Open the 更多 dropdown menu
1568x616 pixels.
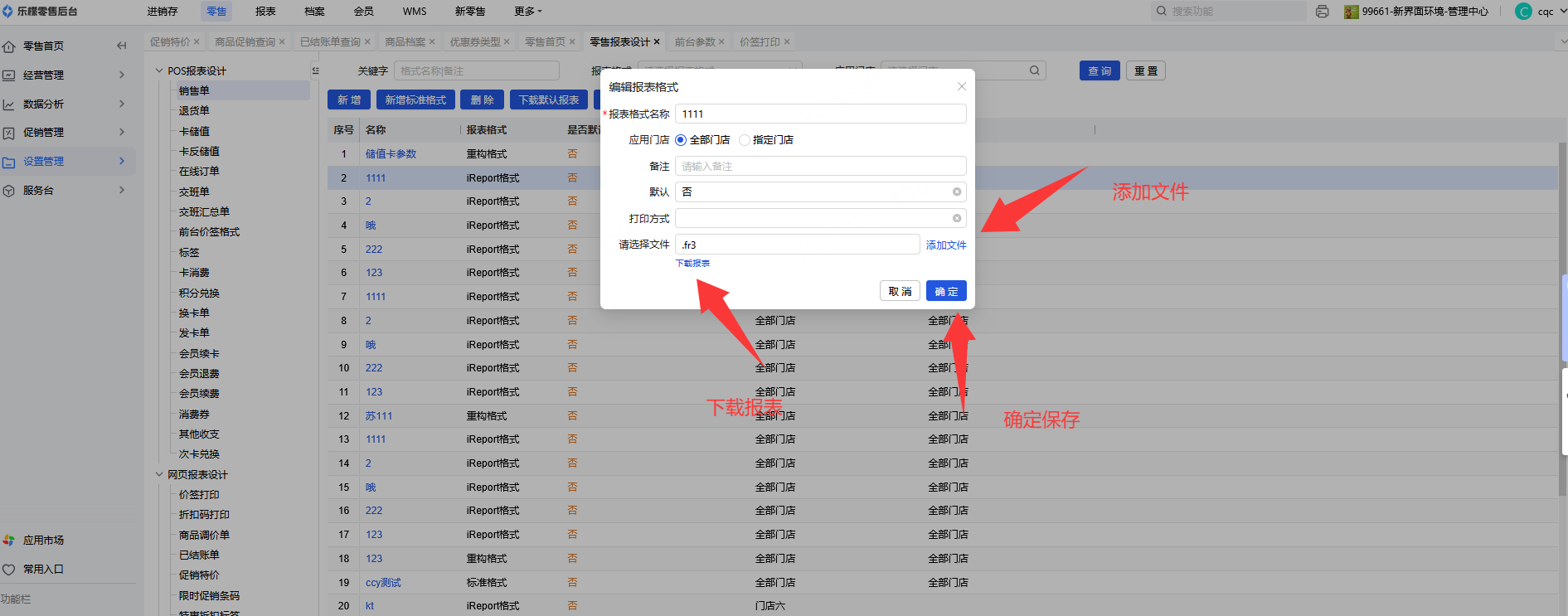click(x=528, y=12)
